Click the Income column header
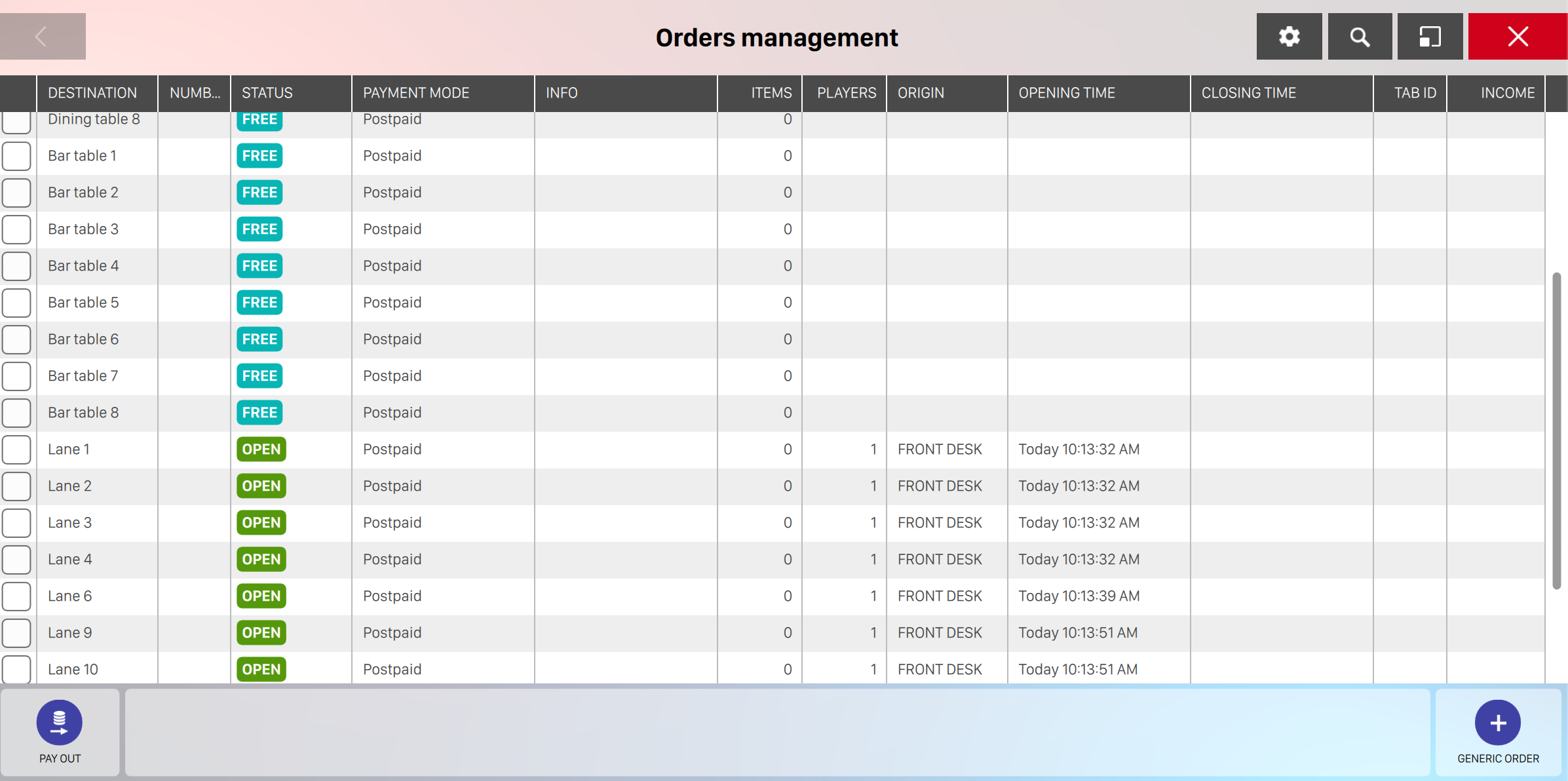This screenshot has height=781, width=1568. click(x=1507, y=93)
